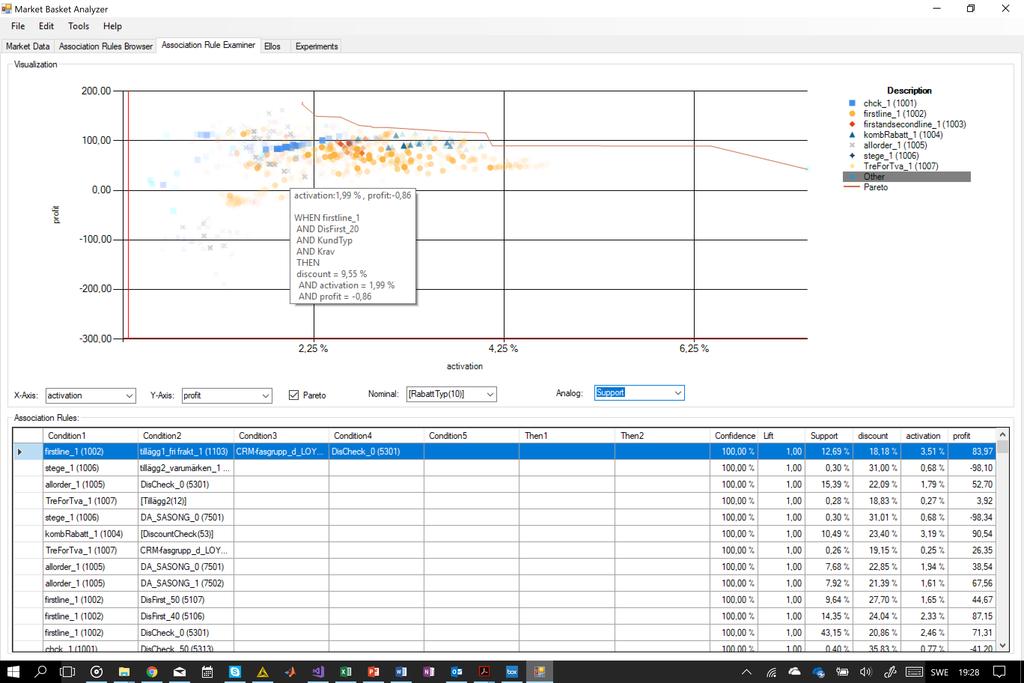Open the Windows Start menu

tap(13, 671)
